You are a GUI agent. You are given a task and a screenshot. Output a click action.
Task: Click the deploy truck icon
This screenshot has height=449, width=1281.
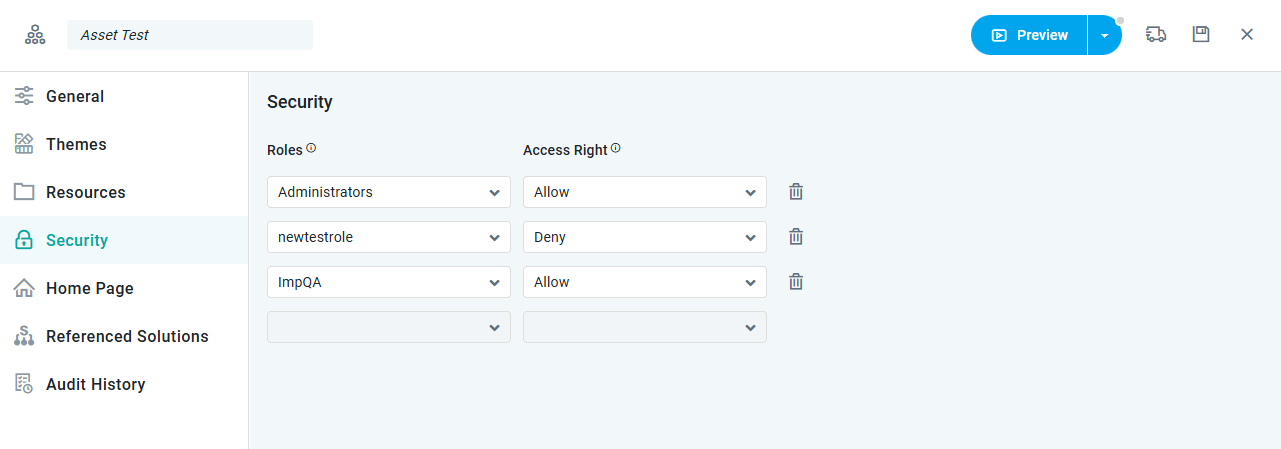[x=1156, y=35]
